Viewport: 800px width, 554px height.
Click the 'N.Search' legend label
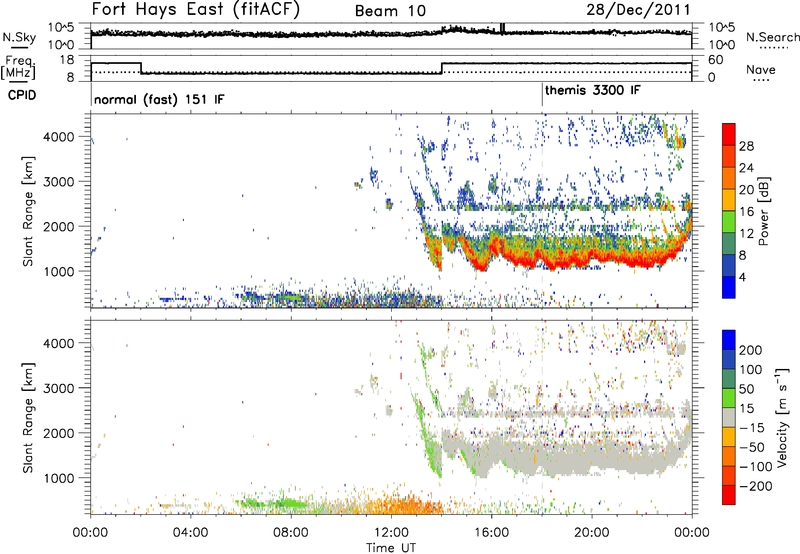(x=772, y=37)
